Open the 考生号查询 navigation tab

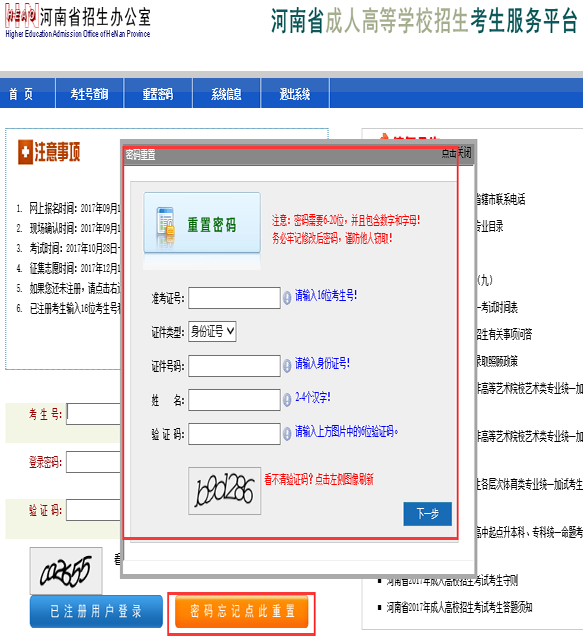pyautogui.click(x=89, y=94)
